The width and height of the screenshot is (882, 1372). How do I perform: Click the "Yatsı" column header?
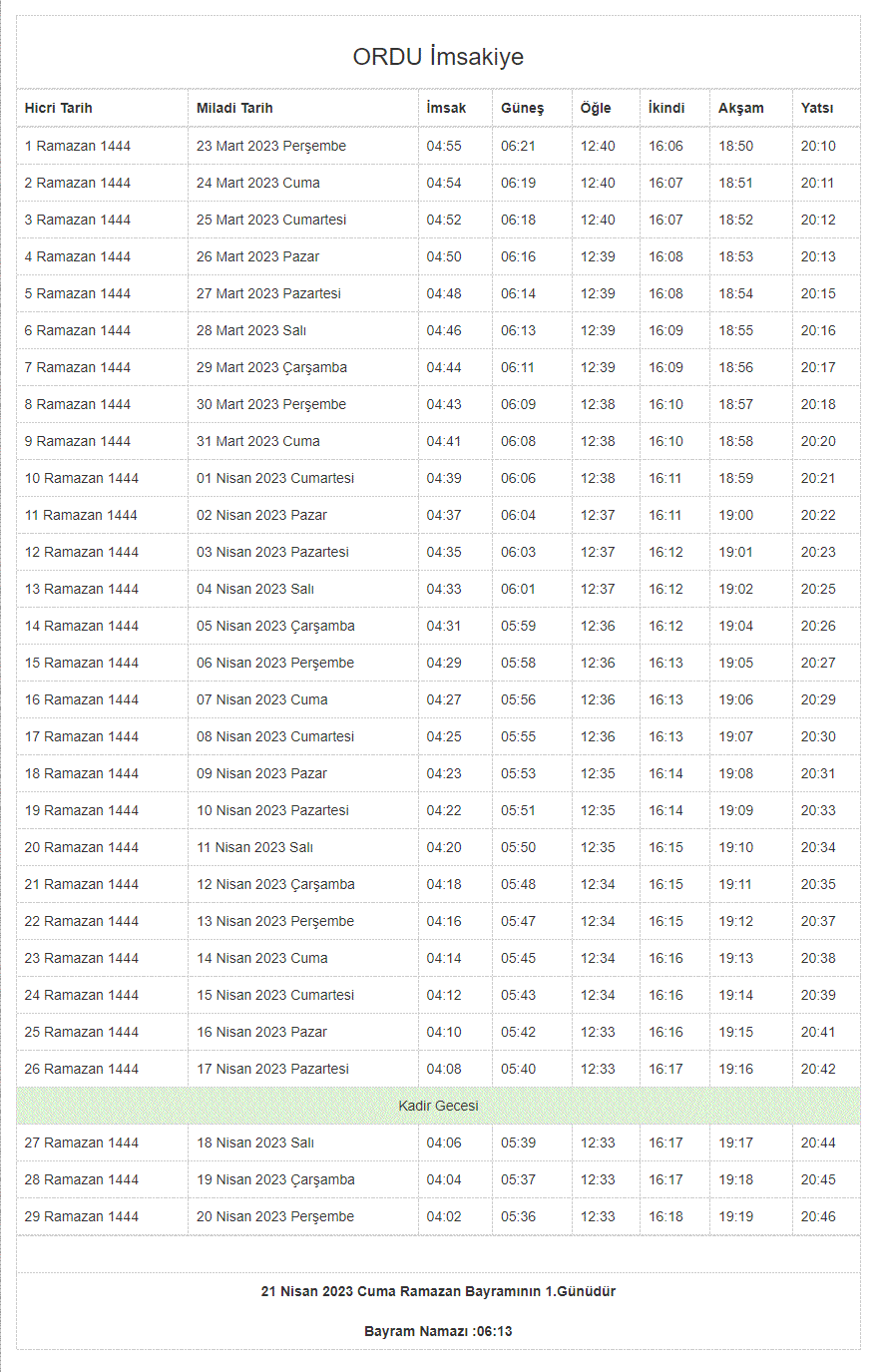pyautogui.click(x=816, y=108)
